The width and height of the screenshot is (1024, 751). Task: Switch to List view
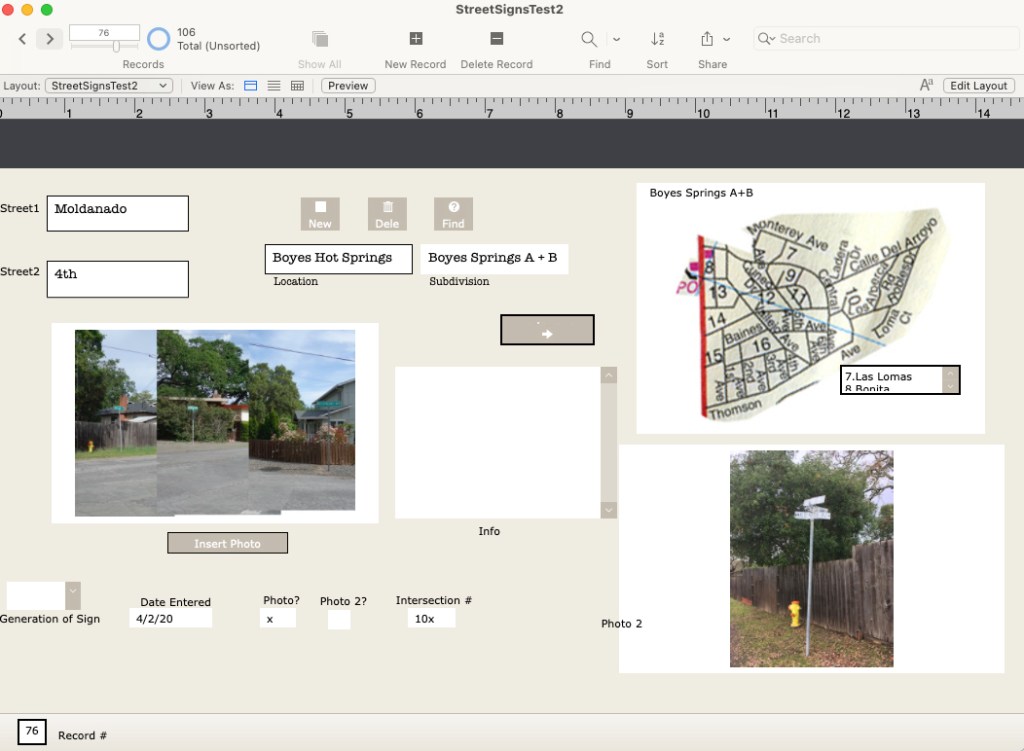pos(274,86)
